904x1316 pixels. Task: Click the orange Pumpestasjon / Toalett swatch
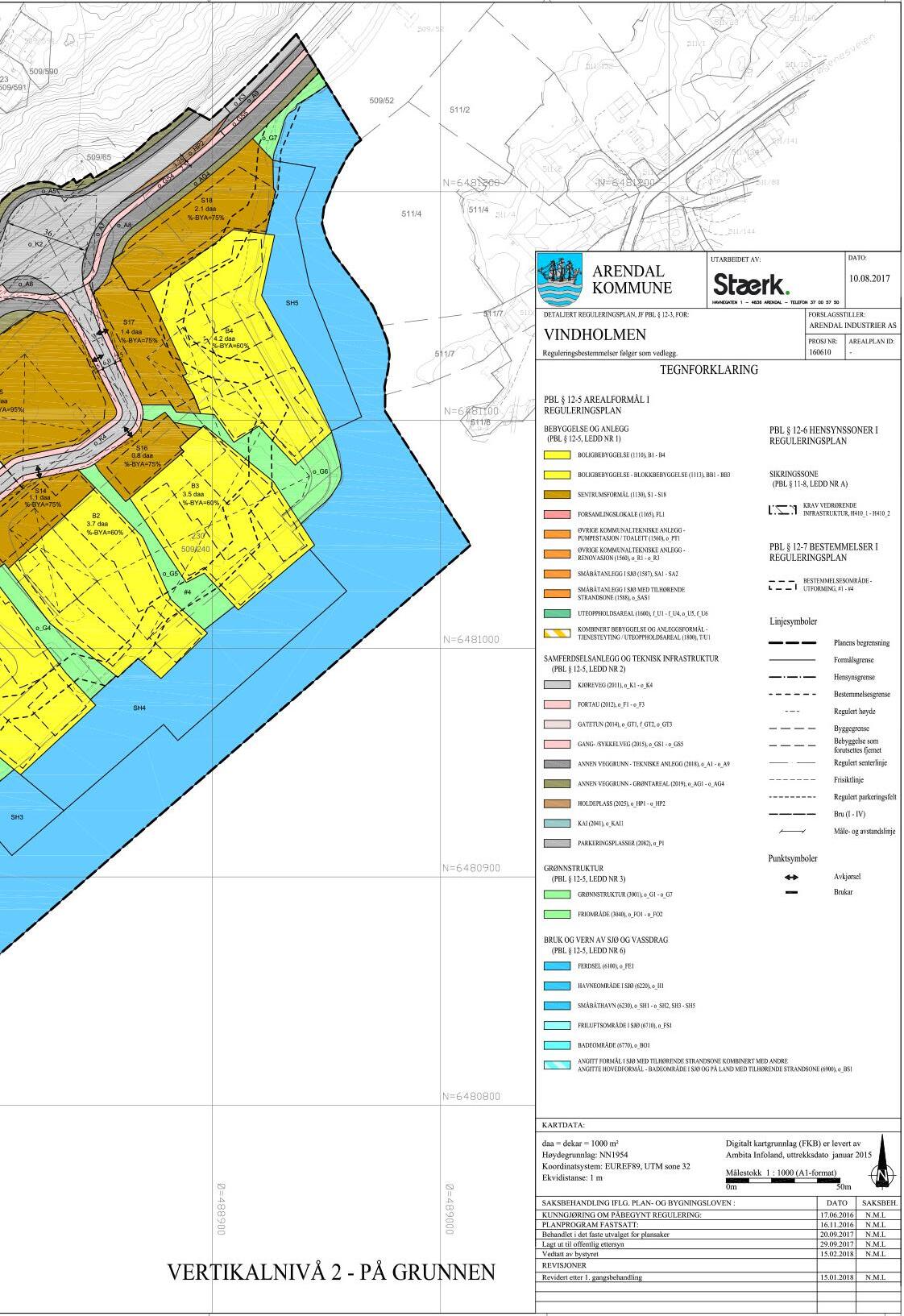click(558, 533)
